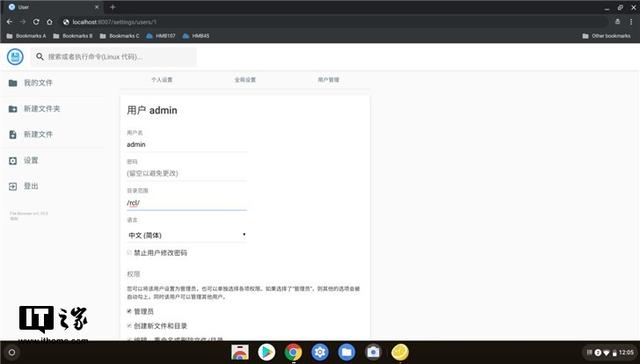Image resolution: width=640 pixels, height=364 pixels.
Task: Click the 用户名 field containing admin
Action: tap(187, 145)
